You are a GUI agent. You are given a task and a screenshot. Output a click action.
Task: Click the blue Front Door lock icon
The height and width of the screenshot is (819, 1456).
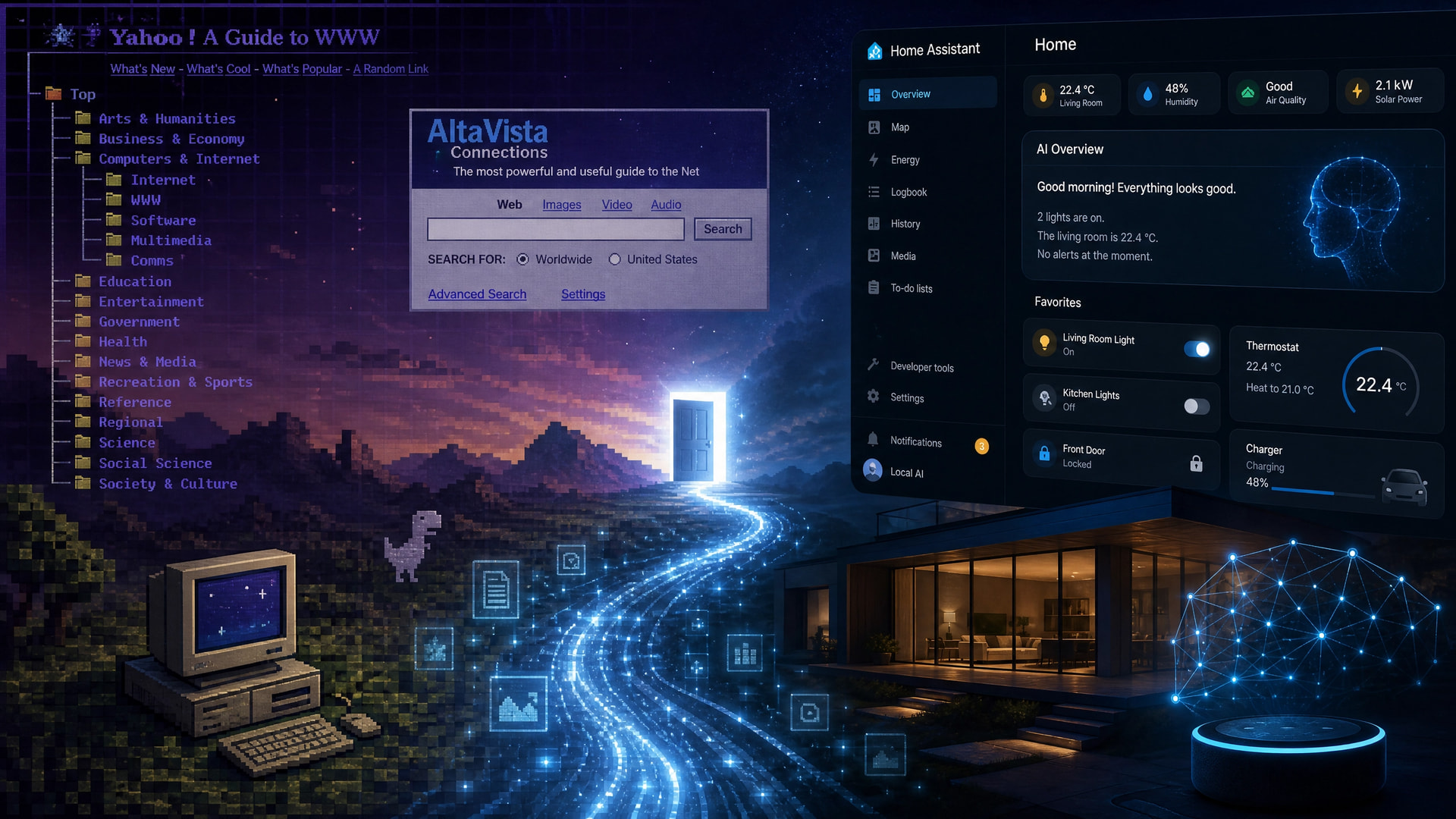(1044, 453)
